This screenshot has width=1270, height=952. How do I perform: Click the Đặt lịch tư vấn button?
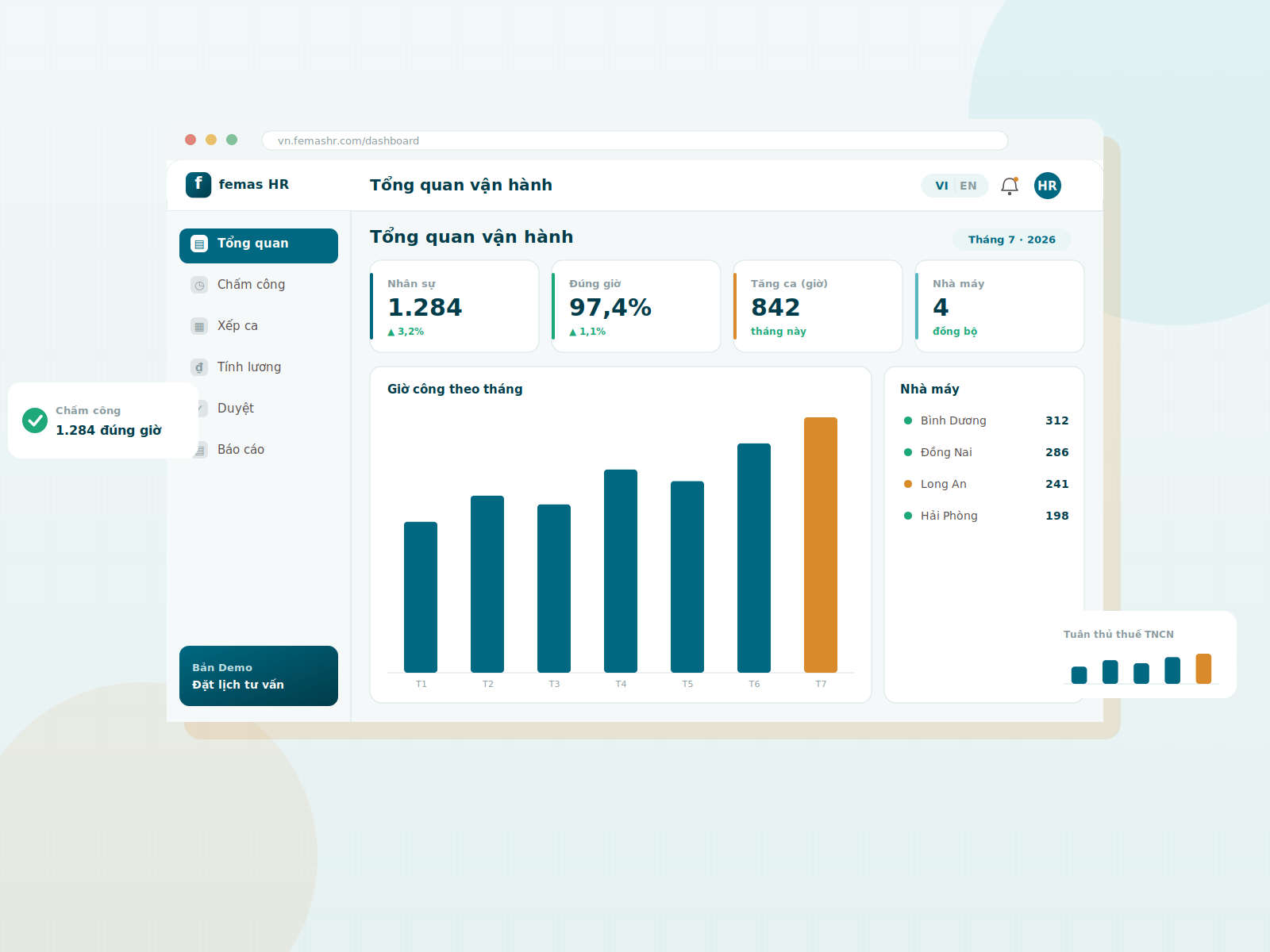(259, 676)
